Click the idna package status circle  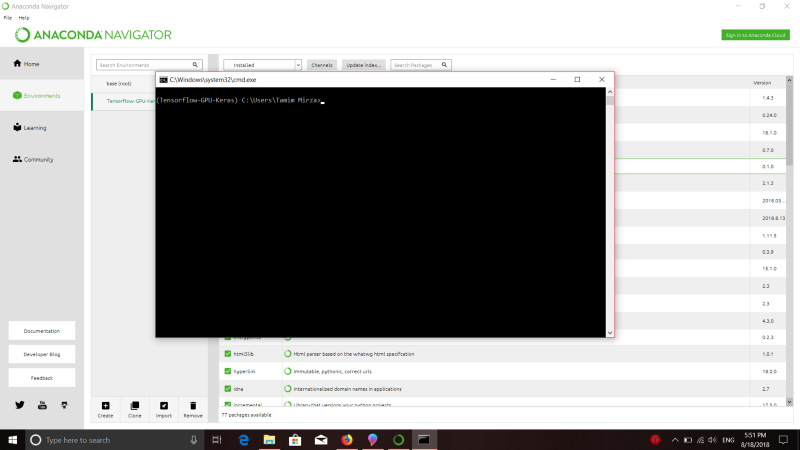[x=288, y=388]
